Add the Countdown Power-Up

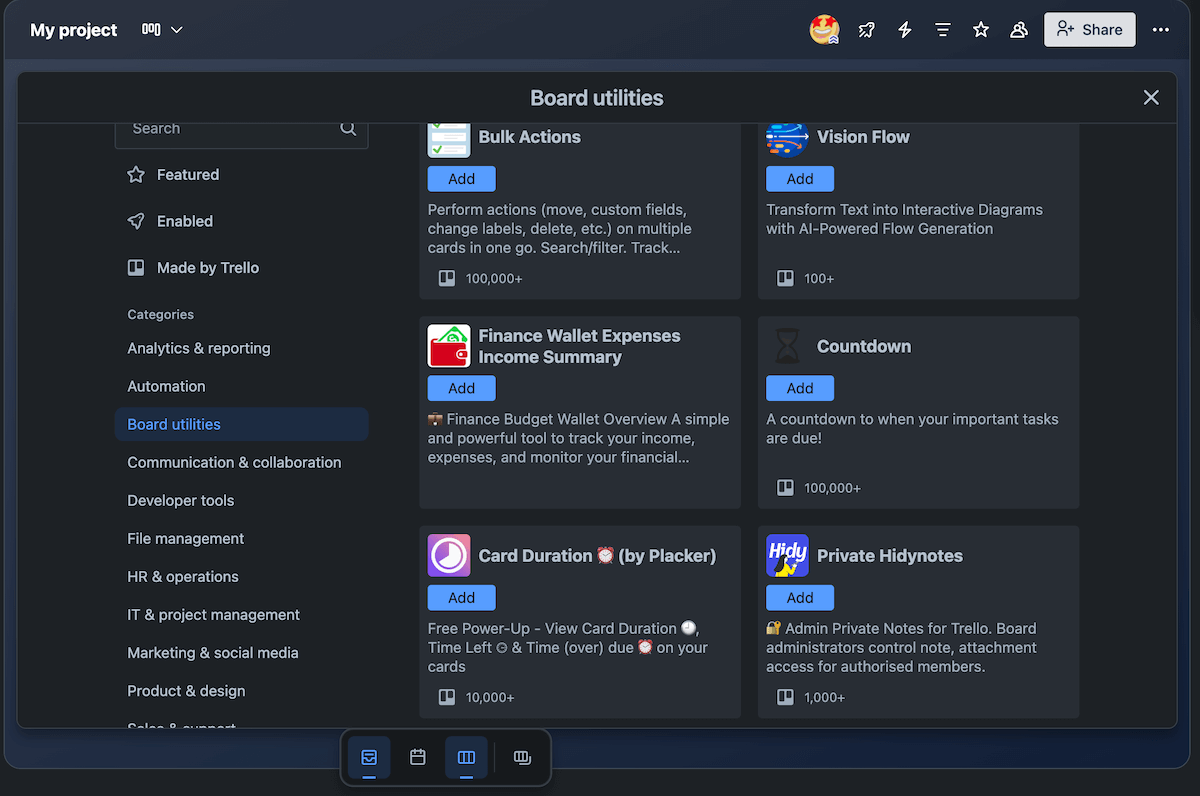pyautogui.click(x=799, y=388)
